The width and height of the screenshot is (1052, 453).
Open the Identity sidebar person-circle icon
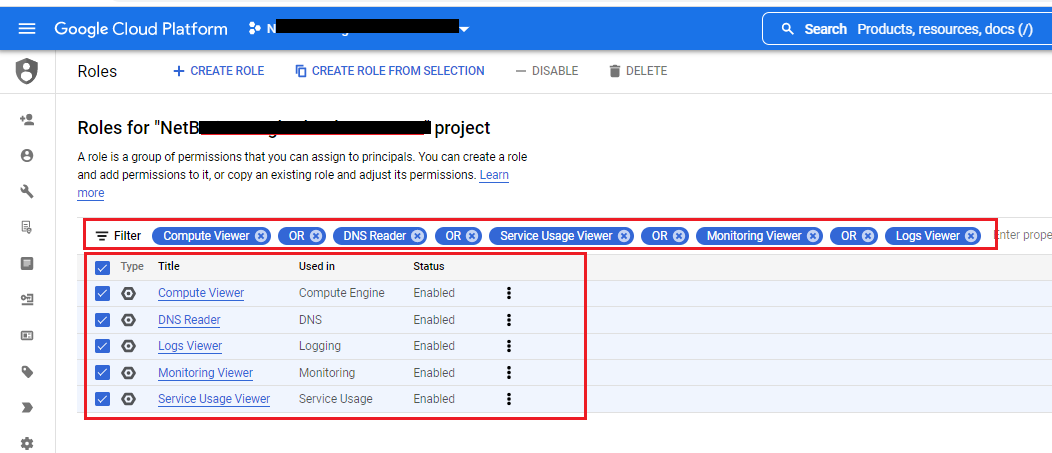coord(27,156)
